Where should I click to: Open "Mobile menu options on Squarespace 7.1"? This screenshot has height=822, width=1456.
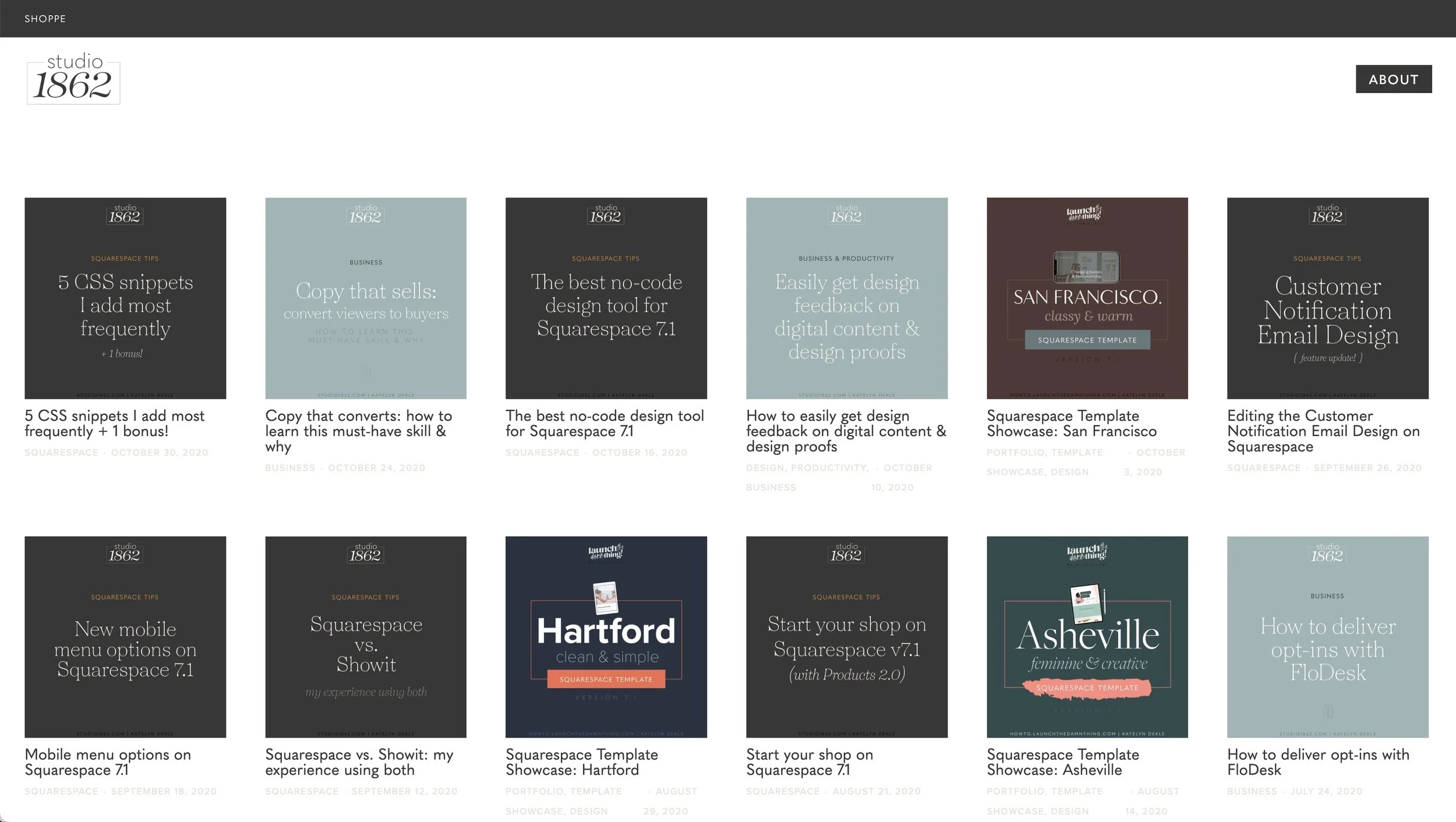pos(107,762)
